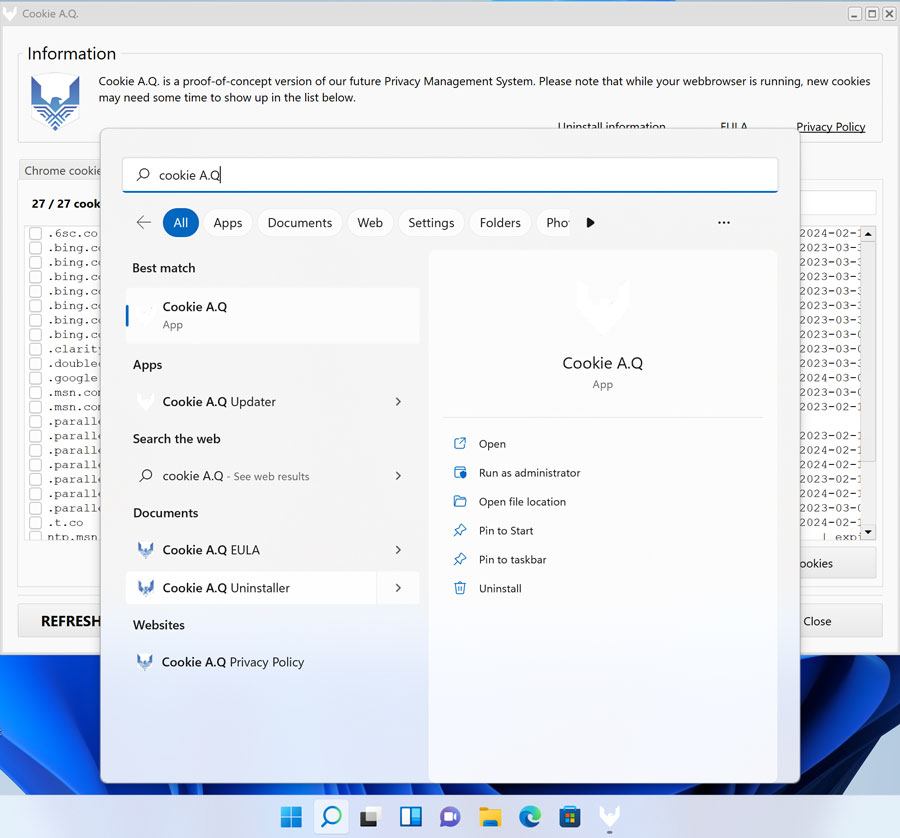
Task: Click Open in the app details pane
Action: (x=492, y=444)
